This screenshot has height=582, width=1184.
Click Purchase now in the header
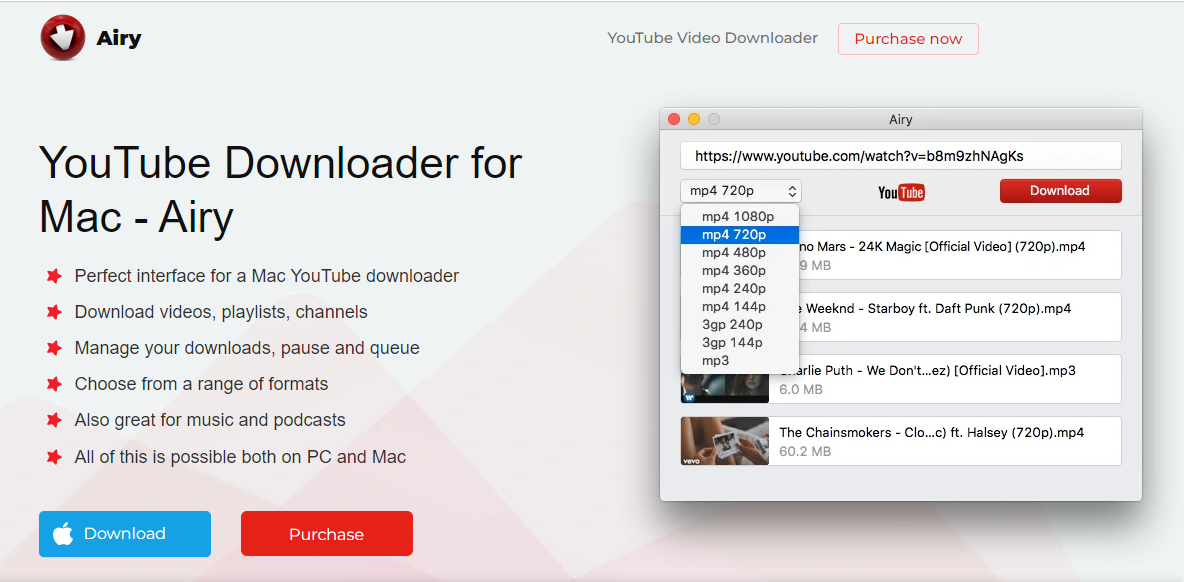click(x=908, y=39)
